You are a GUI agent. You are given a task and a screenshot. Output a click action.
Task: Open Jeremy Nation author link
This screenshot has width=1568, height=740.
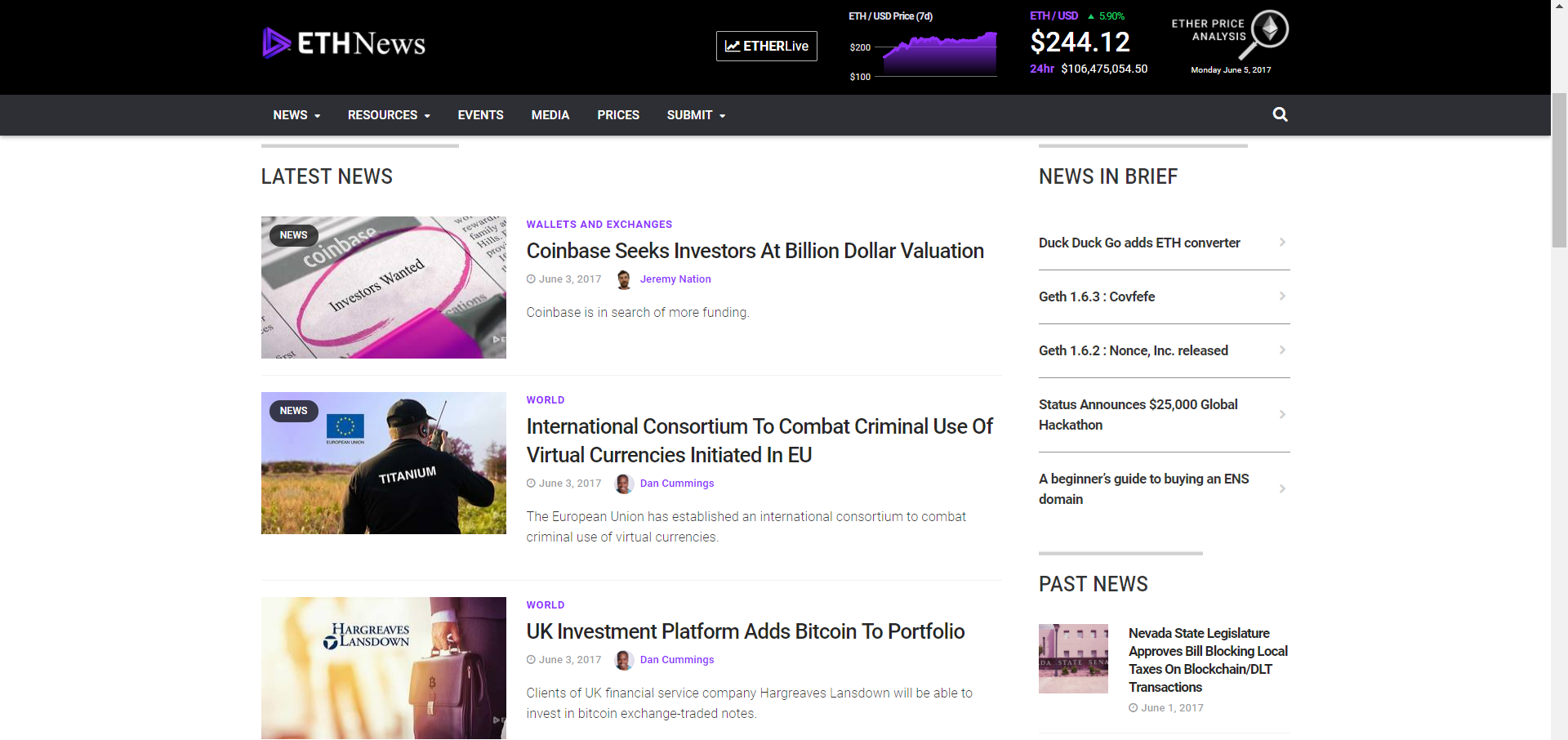coord(675,279)
